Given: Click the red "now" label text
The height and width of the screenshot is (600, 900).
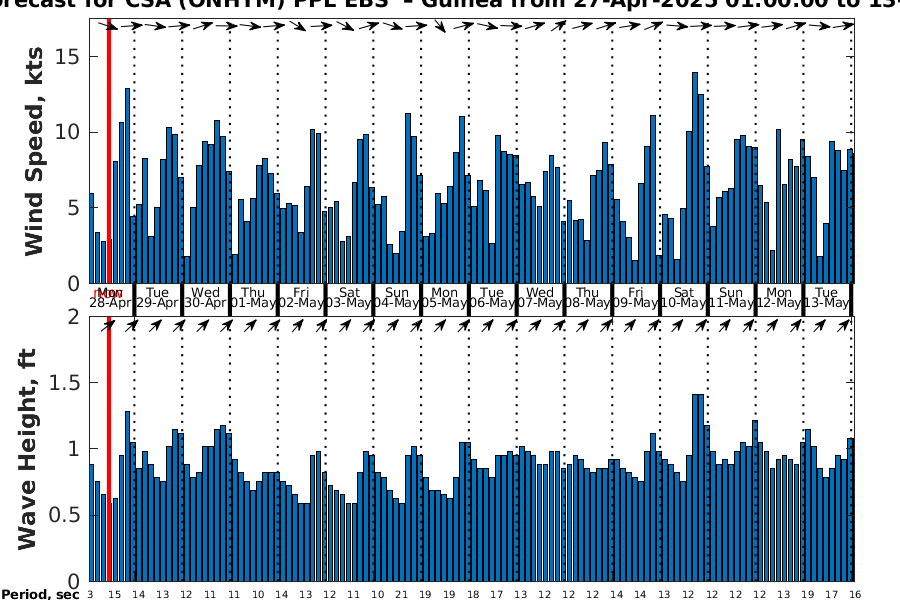Looking at the screenshot, I should coord(107,295).
